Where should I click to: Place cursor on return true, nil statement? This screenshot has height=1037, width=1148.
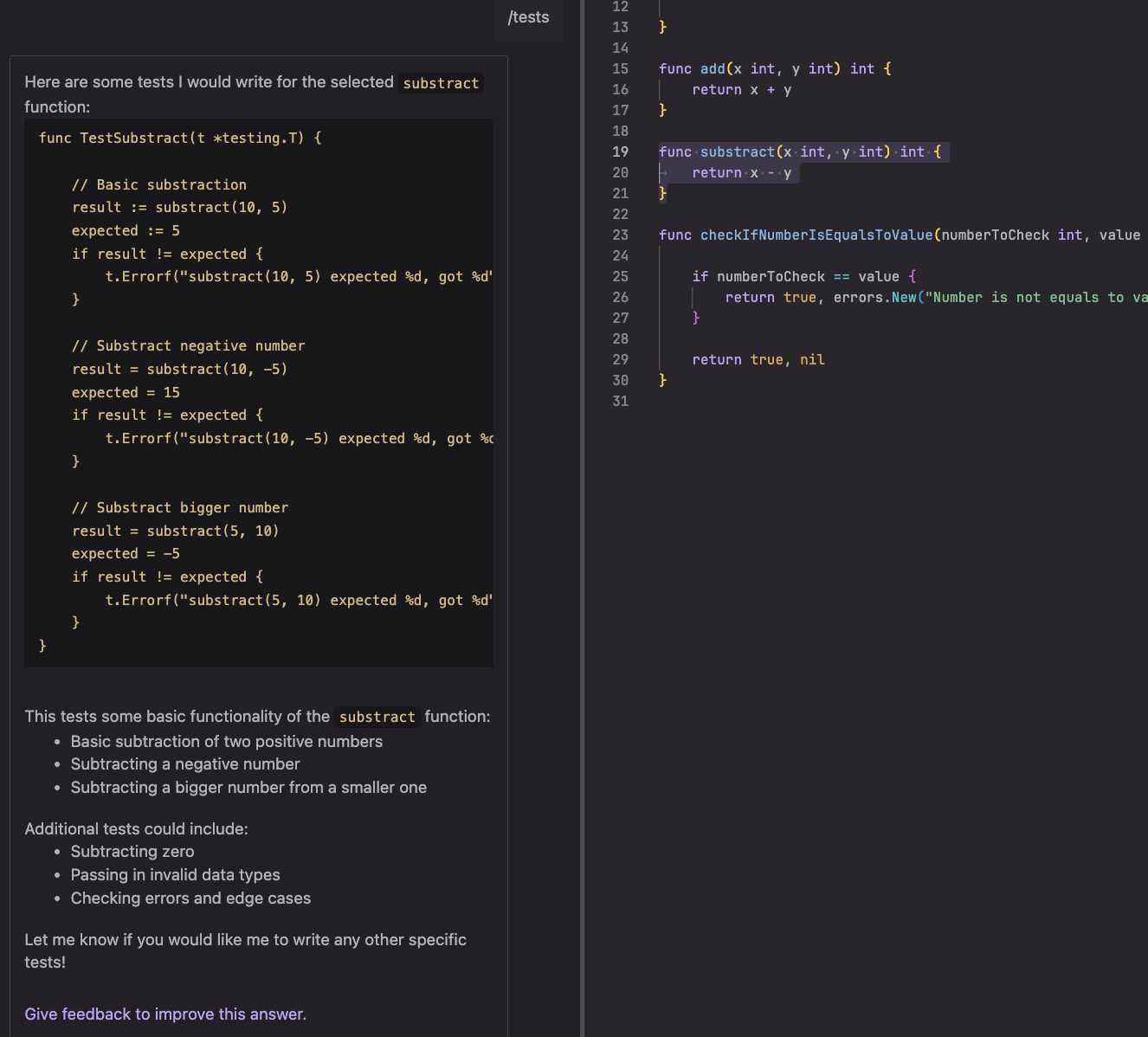758,360
